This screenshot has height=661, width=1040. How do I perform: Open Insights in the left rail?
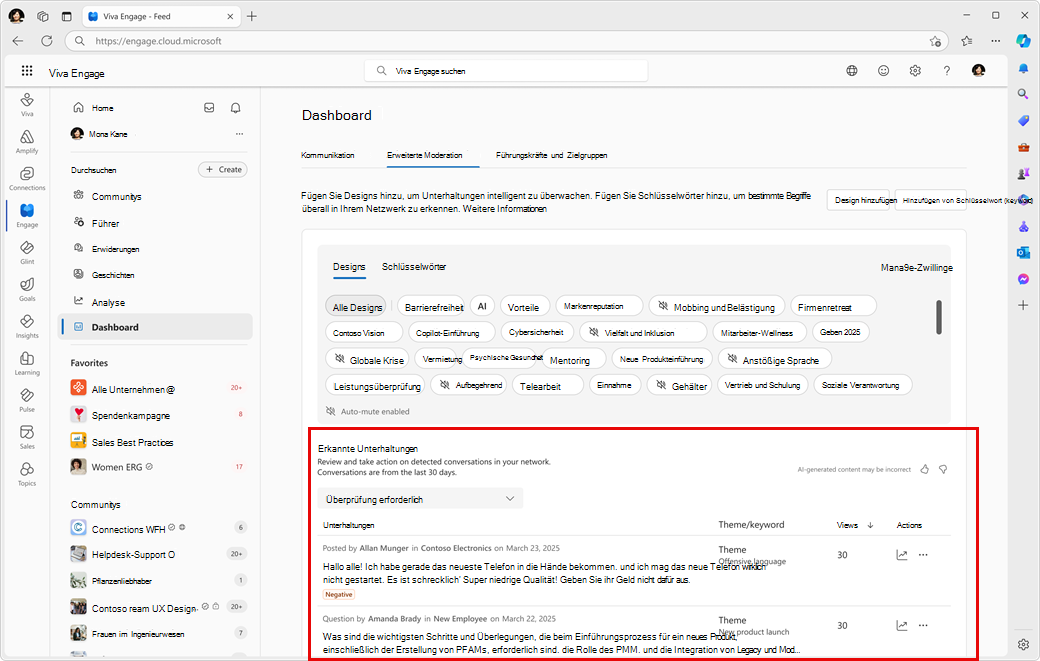click(27, 326)
